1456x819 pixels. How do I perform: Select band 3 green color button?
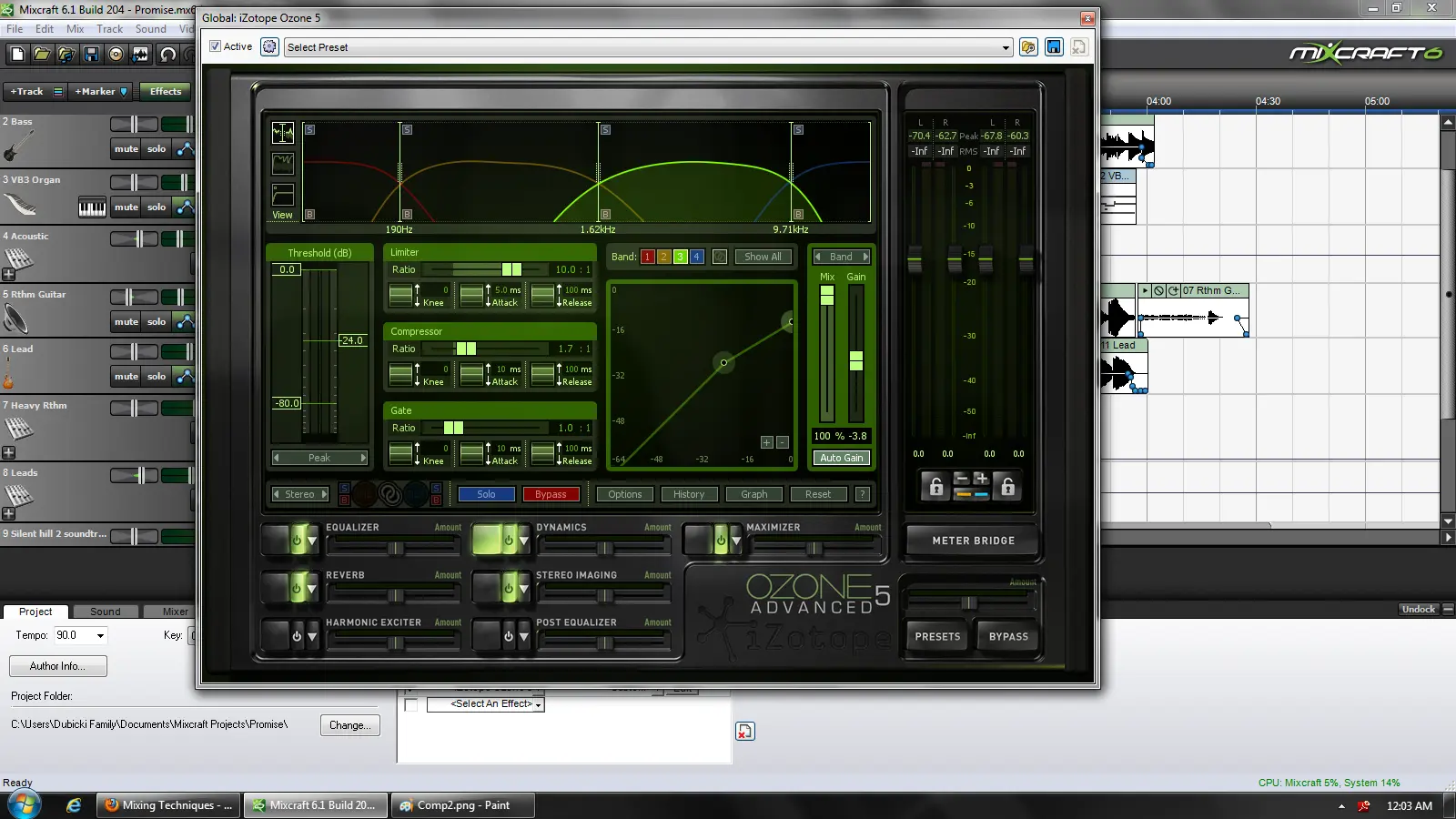click(x=680, y=257)
